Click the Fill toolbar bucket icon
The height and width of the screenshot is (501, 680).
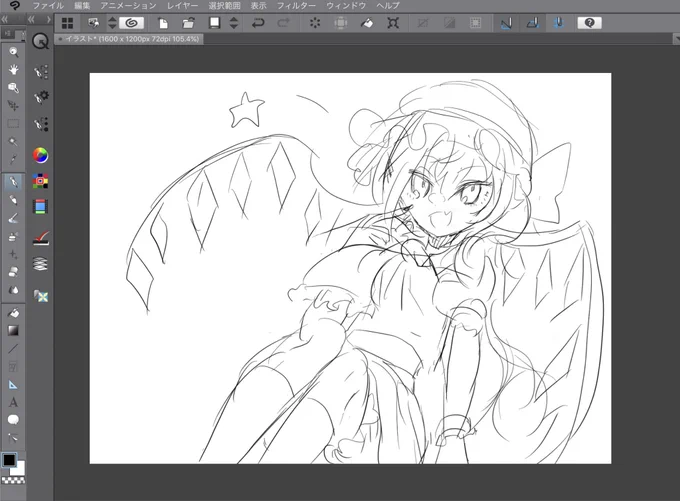click(x=367, y=23)
